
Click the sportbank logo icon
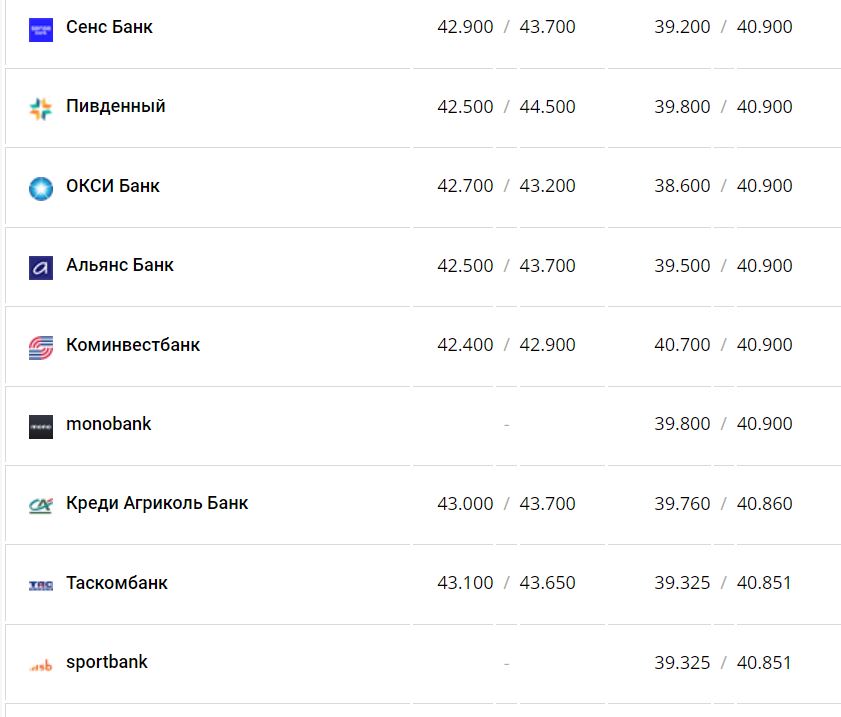pos(41,664)
